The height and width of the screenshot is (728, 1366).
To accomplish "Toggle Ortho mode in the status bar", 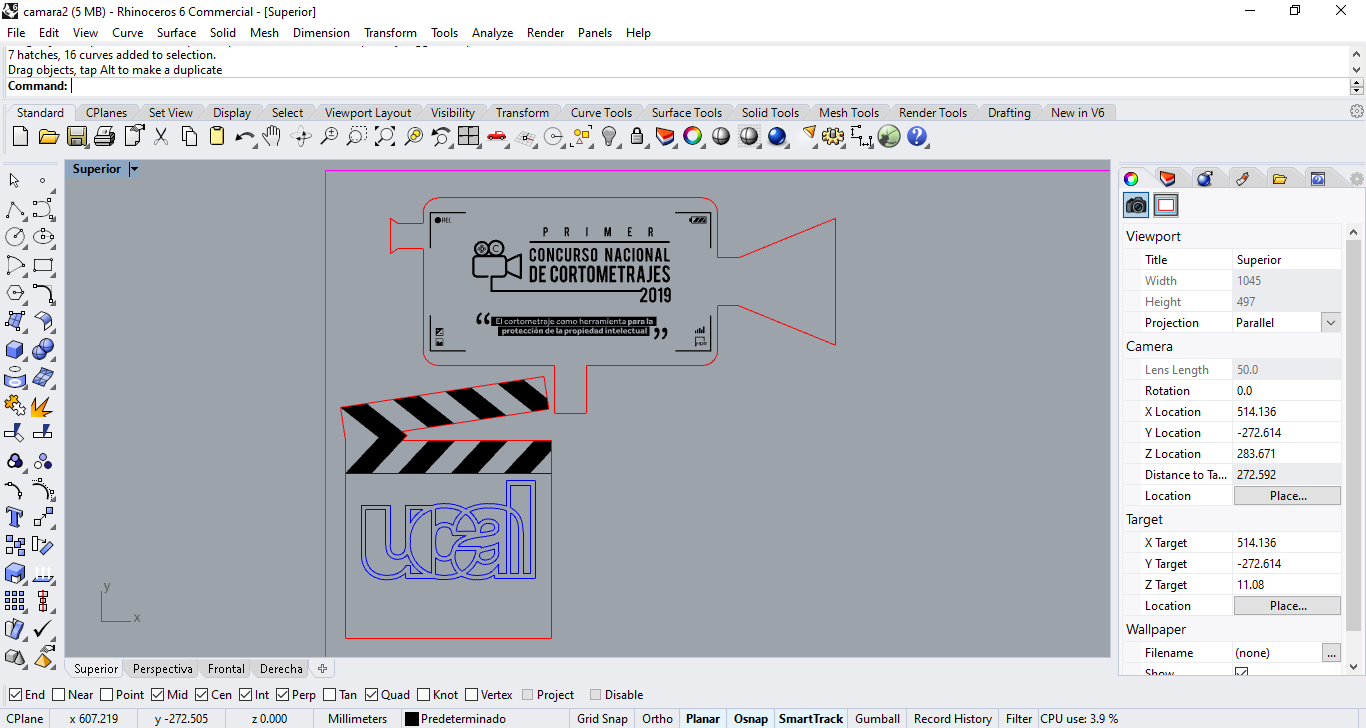I will (658, 719).
